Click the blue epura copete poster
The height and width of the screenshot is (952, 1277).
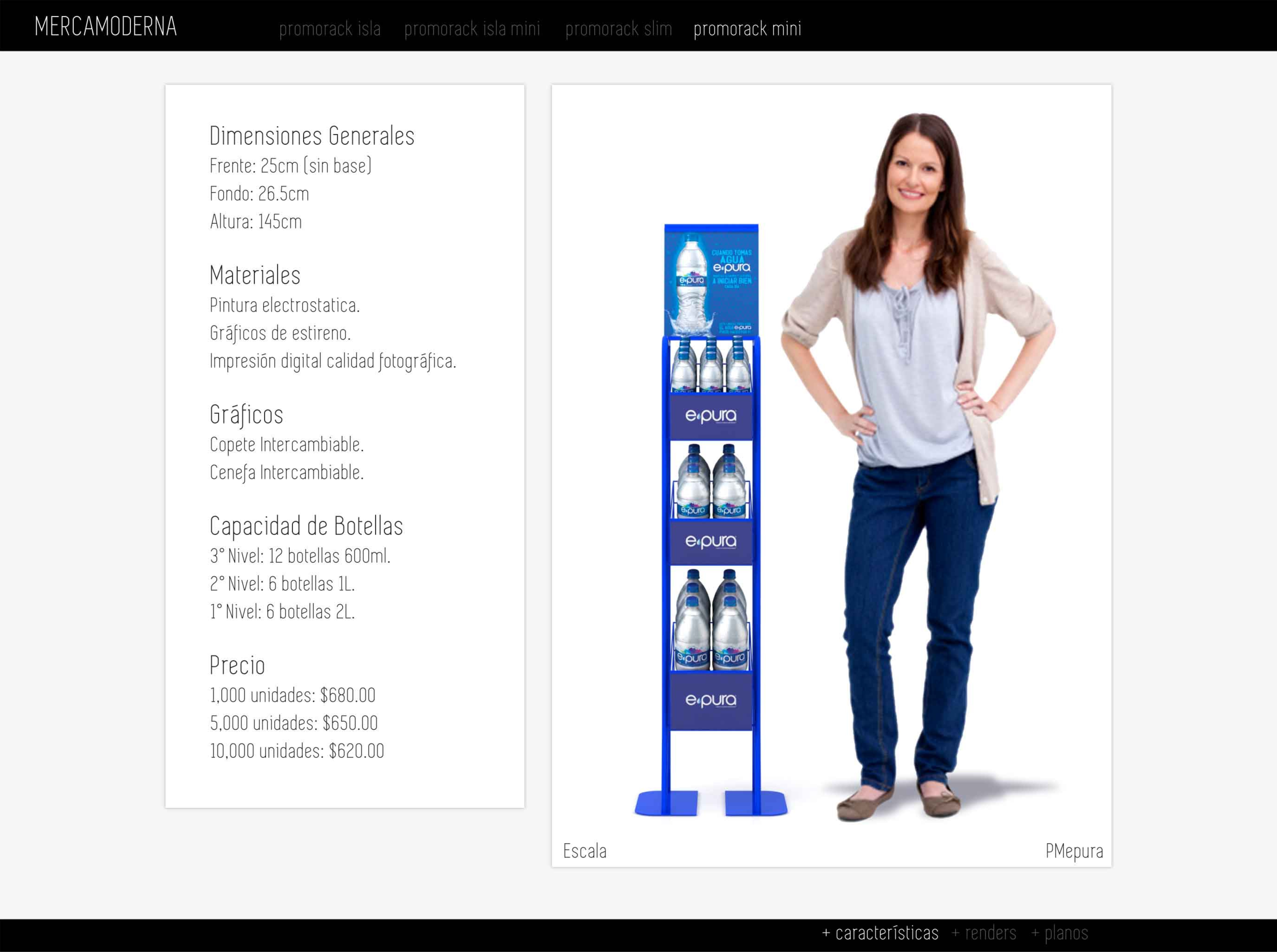711,281
